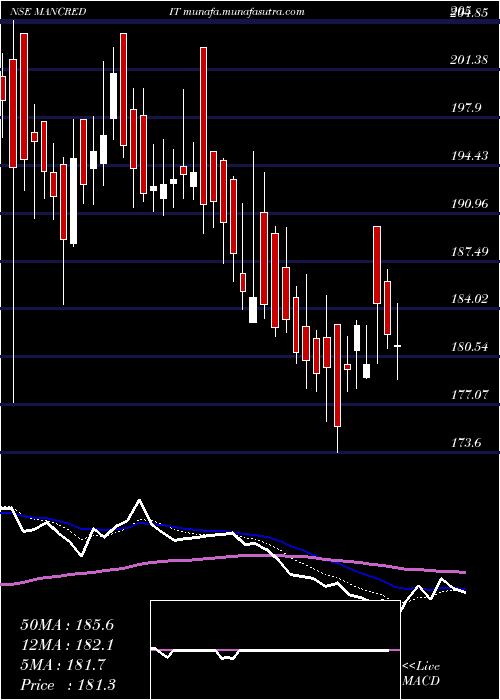The height and width of the screenshot is (700, 500).
Task: Click the 190.96 price axis label
Action: click(469, 204)
